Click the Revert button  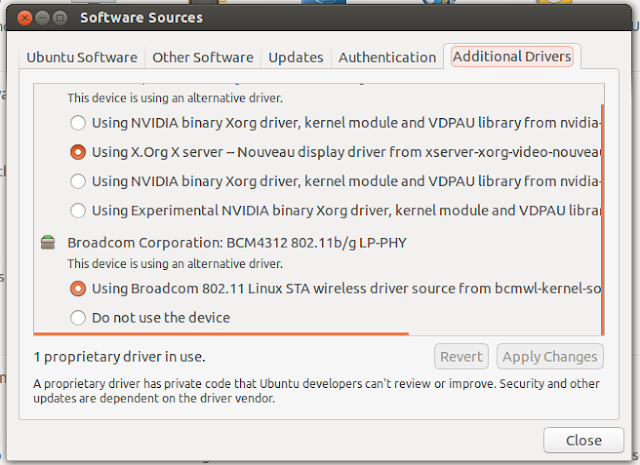(461, 356)
